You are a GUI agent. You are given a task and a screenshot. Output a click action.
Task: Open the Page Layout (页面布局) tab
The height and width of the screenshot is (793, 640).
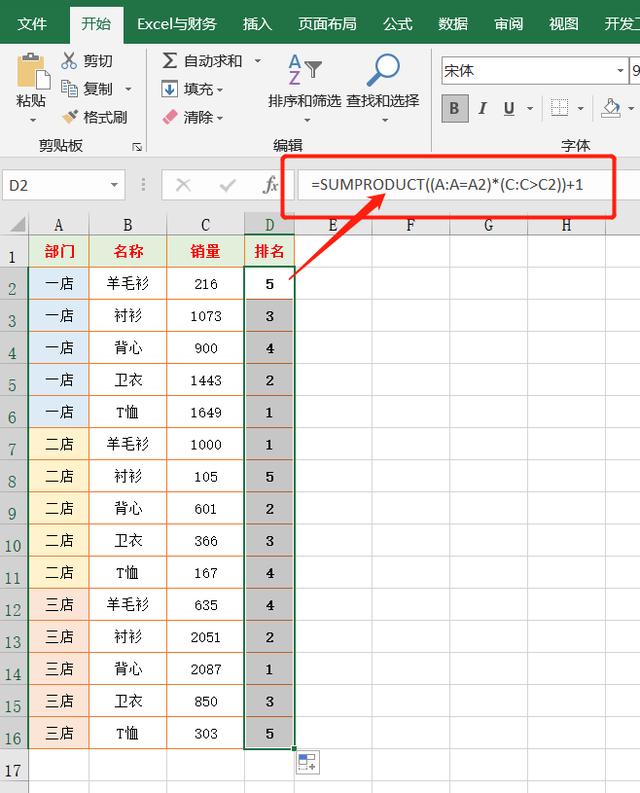[327, 24]
